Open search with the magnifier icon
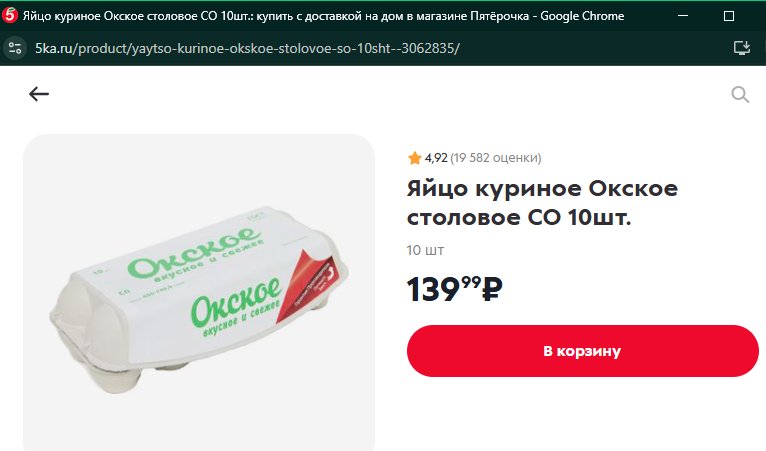Viewport: 766px width, 451px height. click(x=740, y=94)
